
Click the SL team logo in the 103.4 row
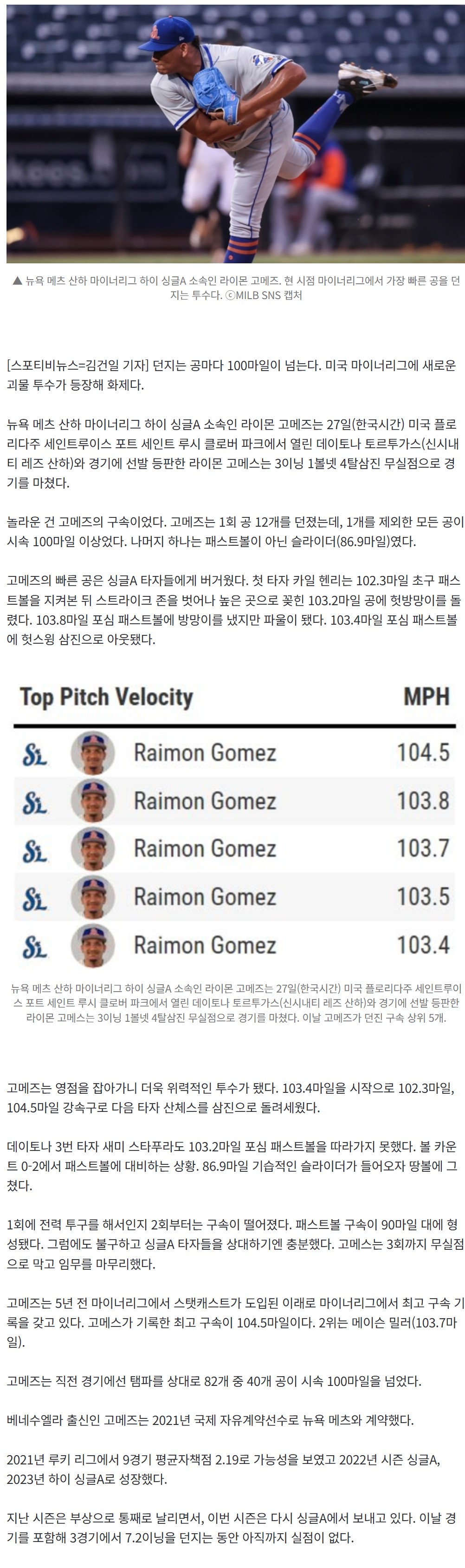35,946
